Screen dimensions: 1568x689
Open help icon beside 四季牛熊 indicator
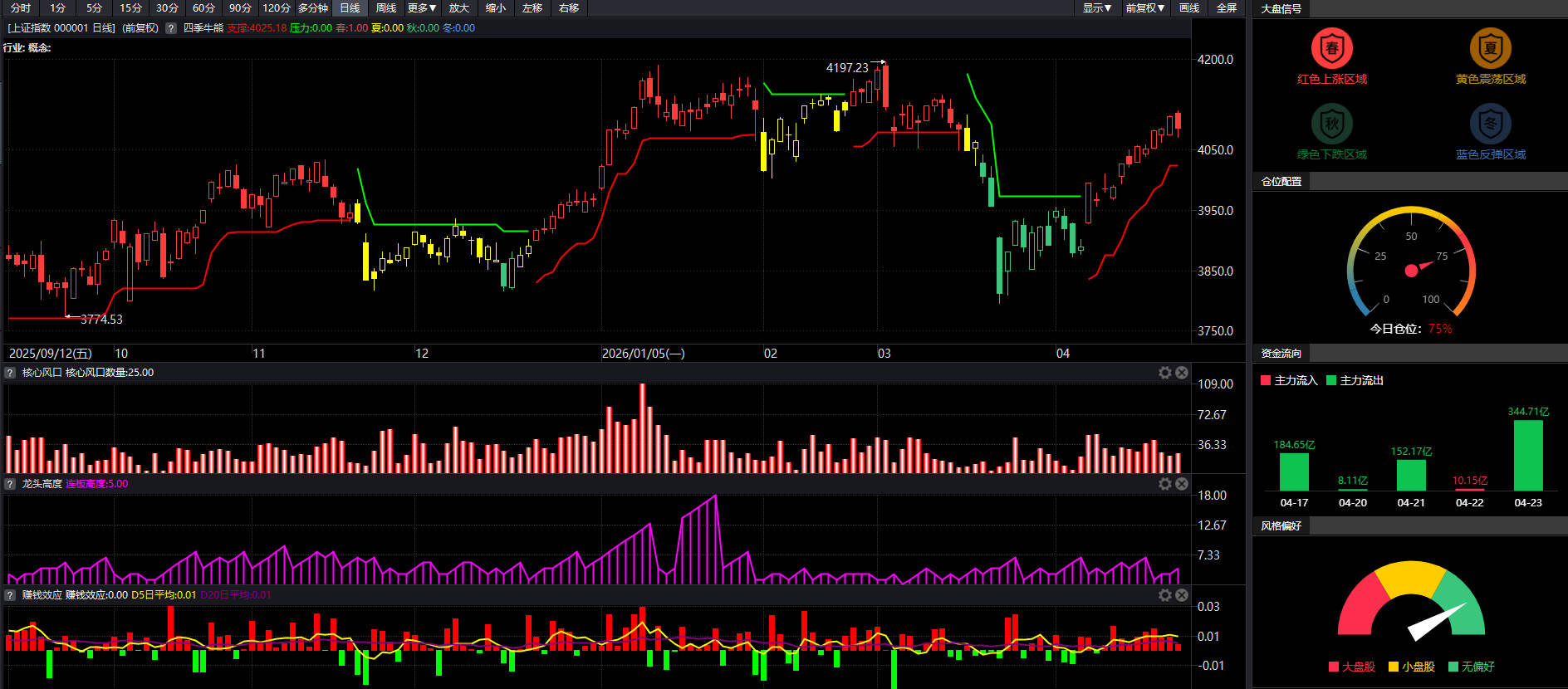point(171,28)
